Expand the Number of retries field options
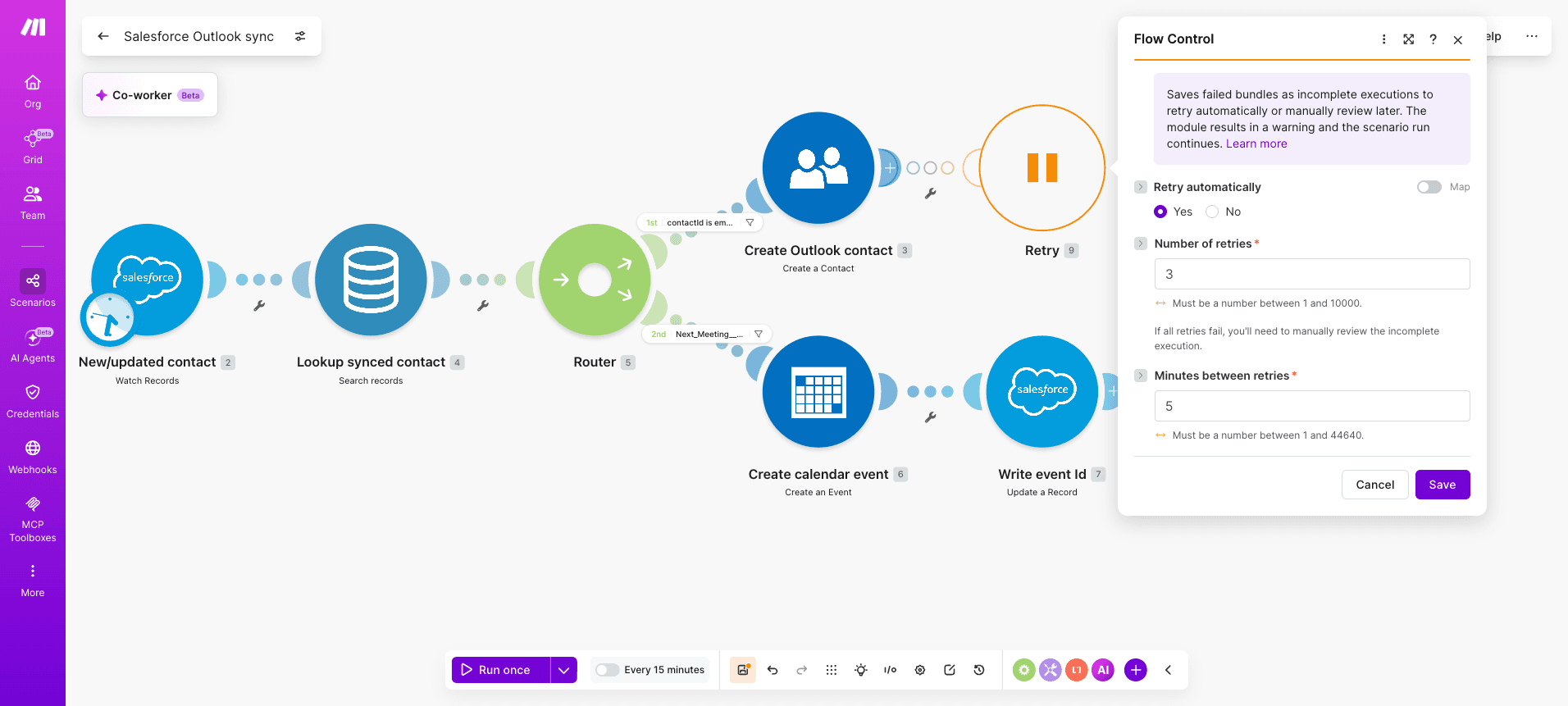Screen dimensions: 1568x706 coord(1141,244)
